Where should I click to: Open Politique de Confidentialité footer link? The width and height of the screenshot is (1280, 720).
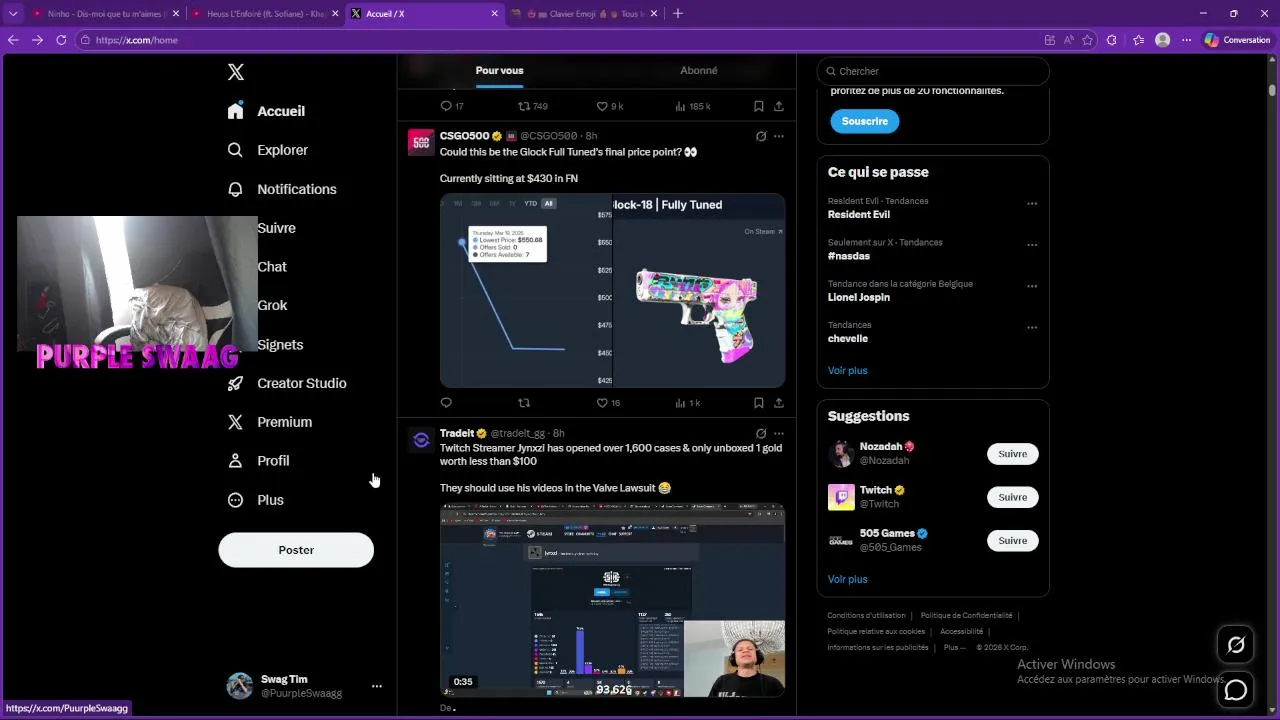966,616
